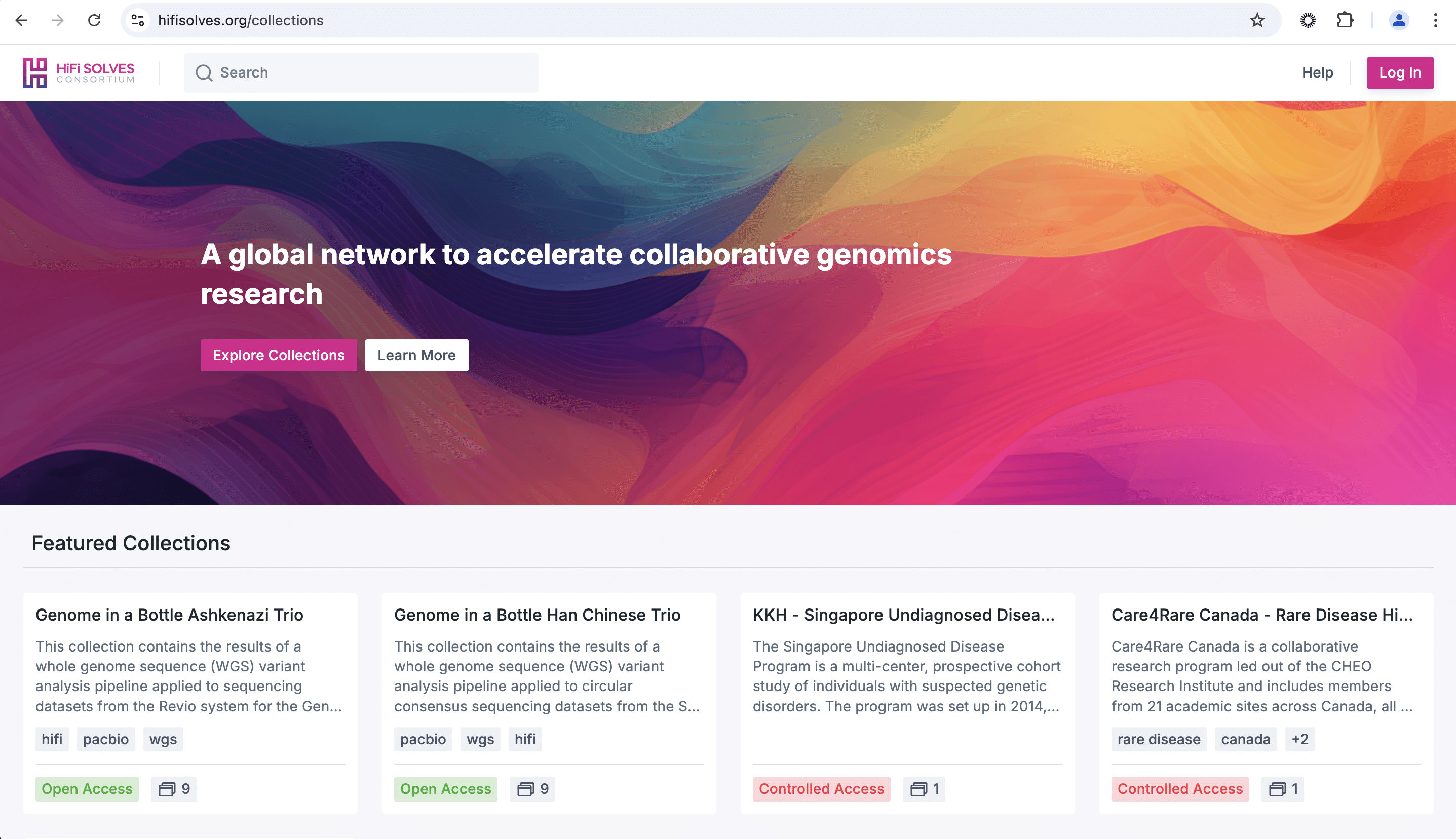
Task: Click the Explore Collections button
Action: click(279, 355)
